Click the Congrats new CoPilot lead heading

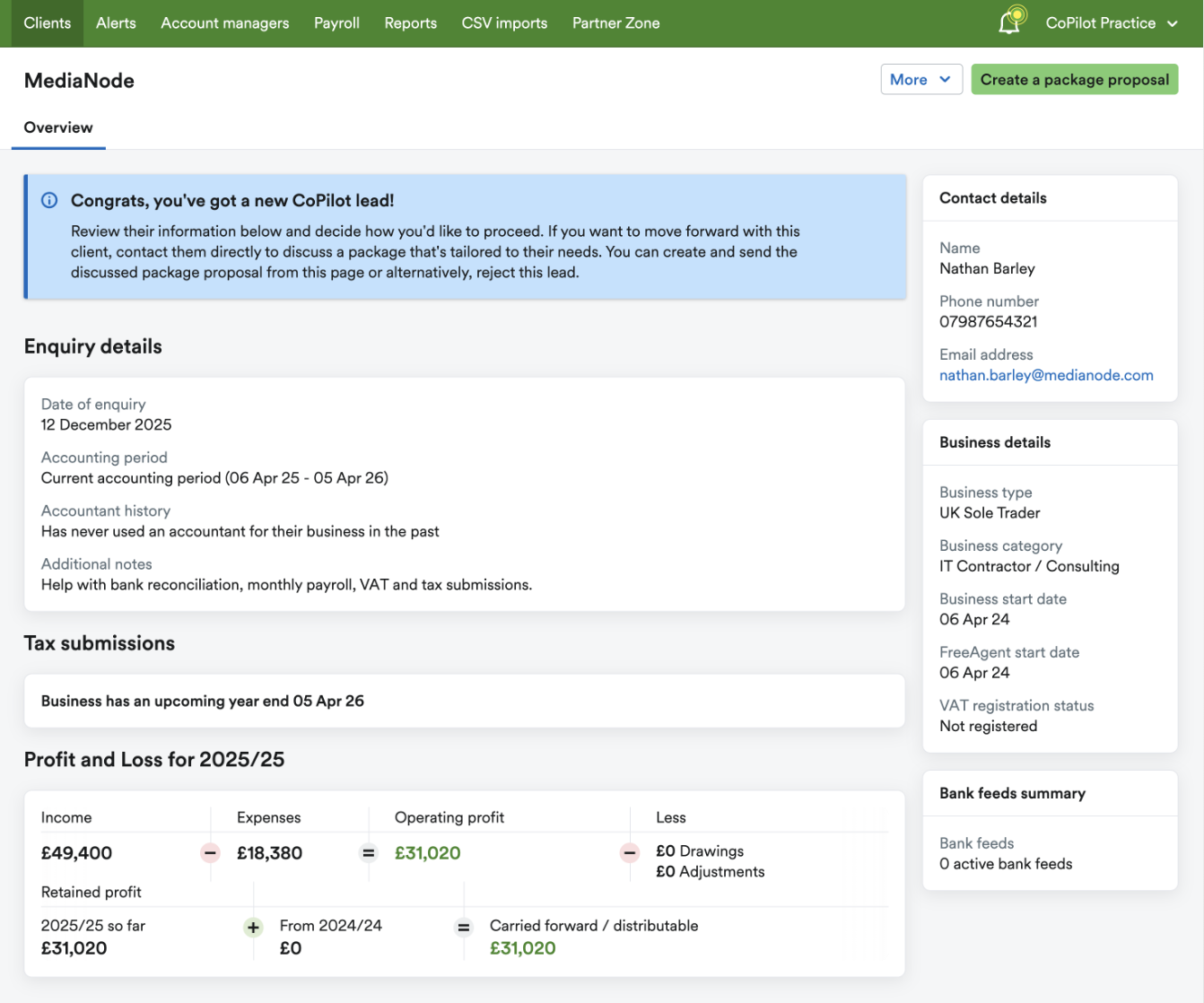(232, 200)
